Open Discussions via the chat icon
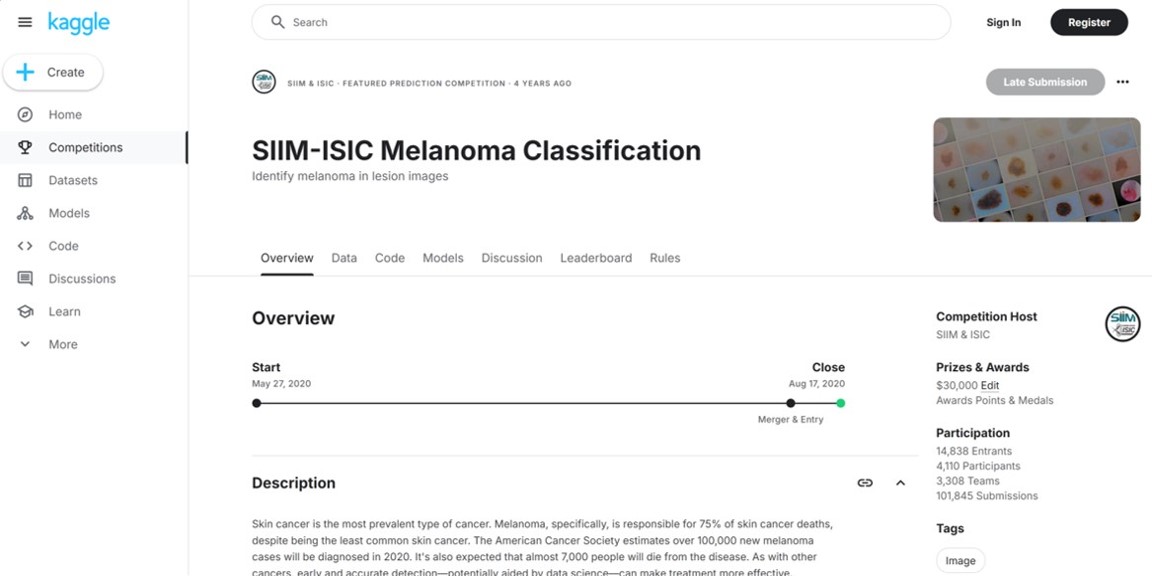Image resolution: width=1152 pixels, height=576 pixels. click(x=25, y=278)
